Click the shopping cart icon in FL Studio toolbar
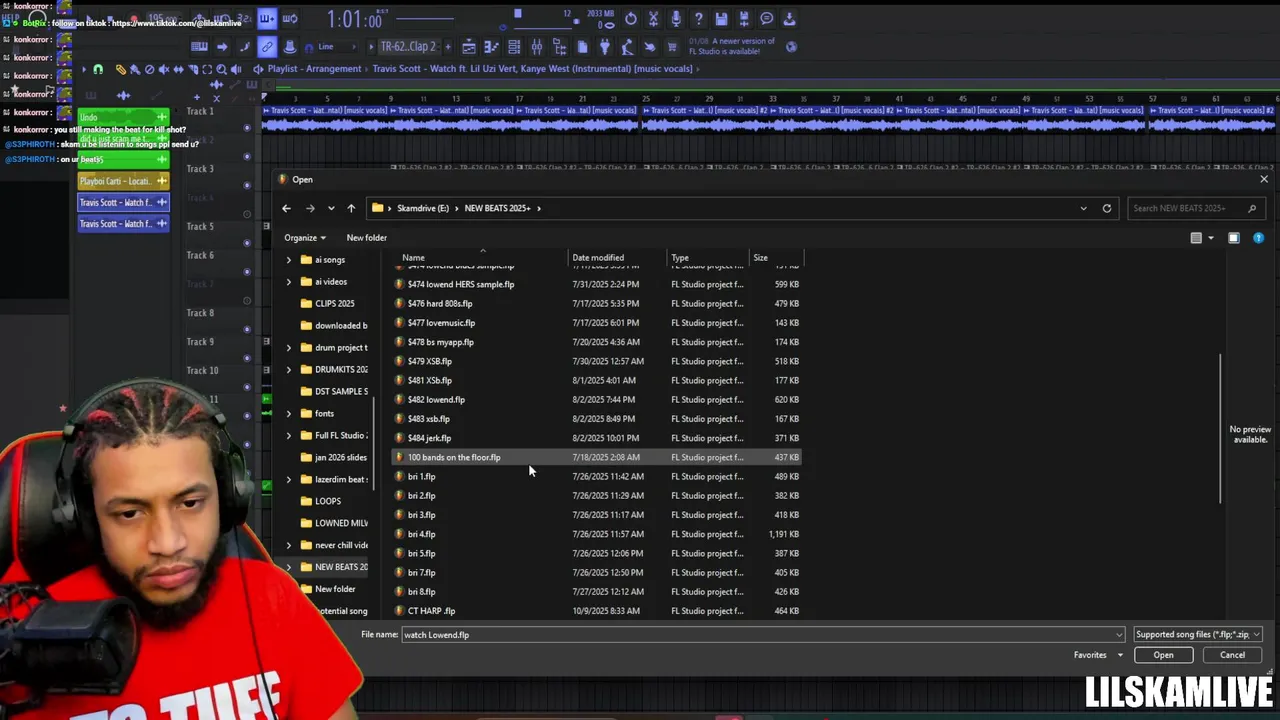The image size is (1280, 720). click(x=671, y=47)
